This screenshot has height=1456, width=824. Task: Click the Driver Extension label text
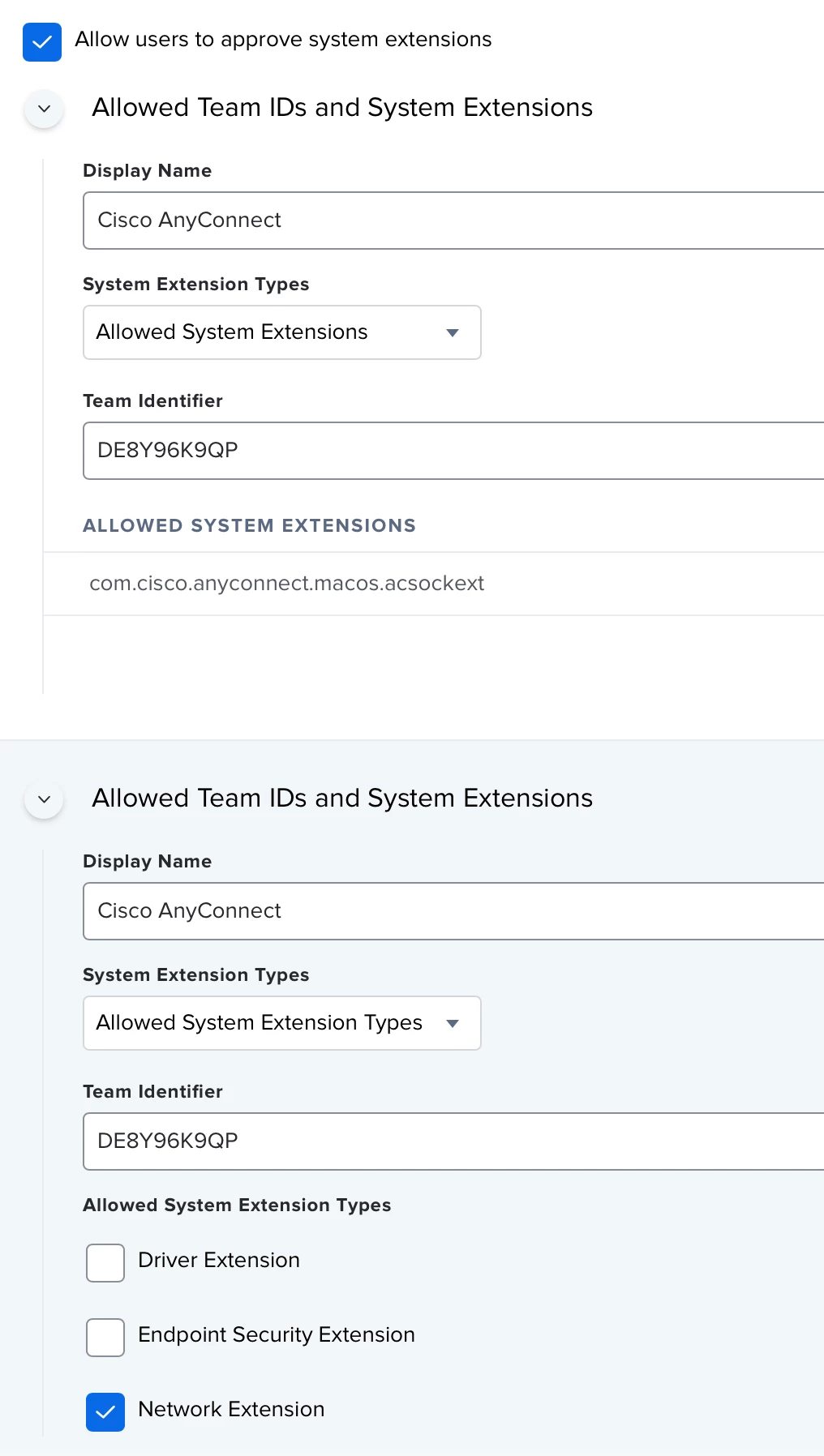click(x=219, y=1260)
